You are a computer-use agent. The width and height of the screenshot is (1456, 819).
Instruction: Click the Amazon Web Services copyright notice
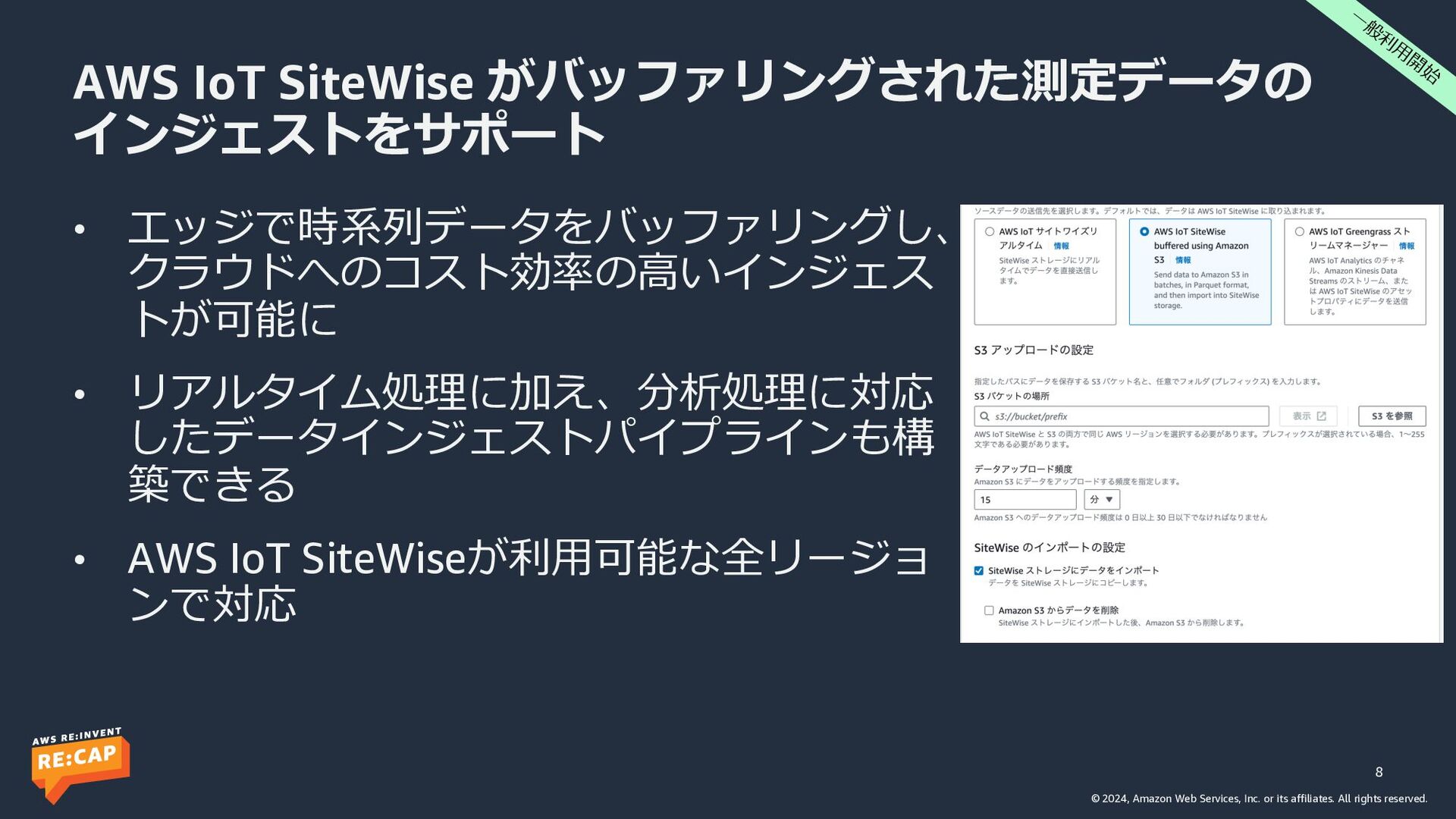coord(1259,799)
